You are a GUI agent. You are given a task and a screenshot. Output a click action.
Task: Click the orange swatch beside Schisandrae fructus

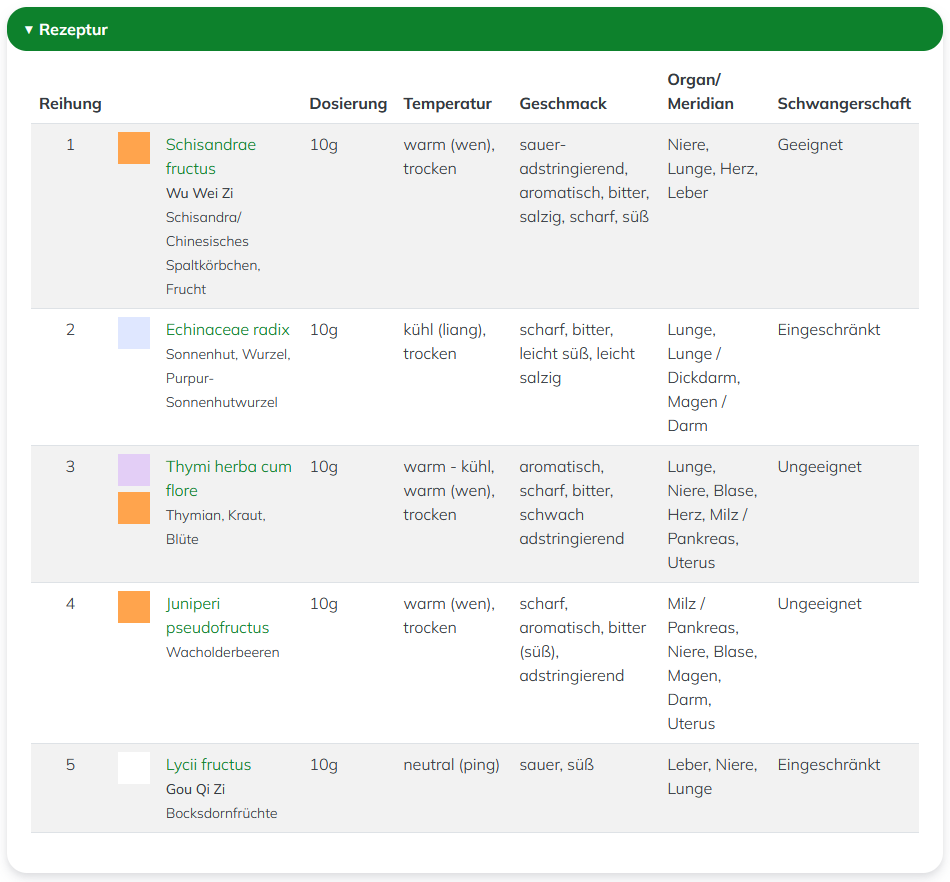pos(134,148)
